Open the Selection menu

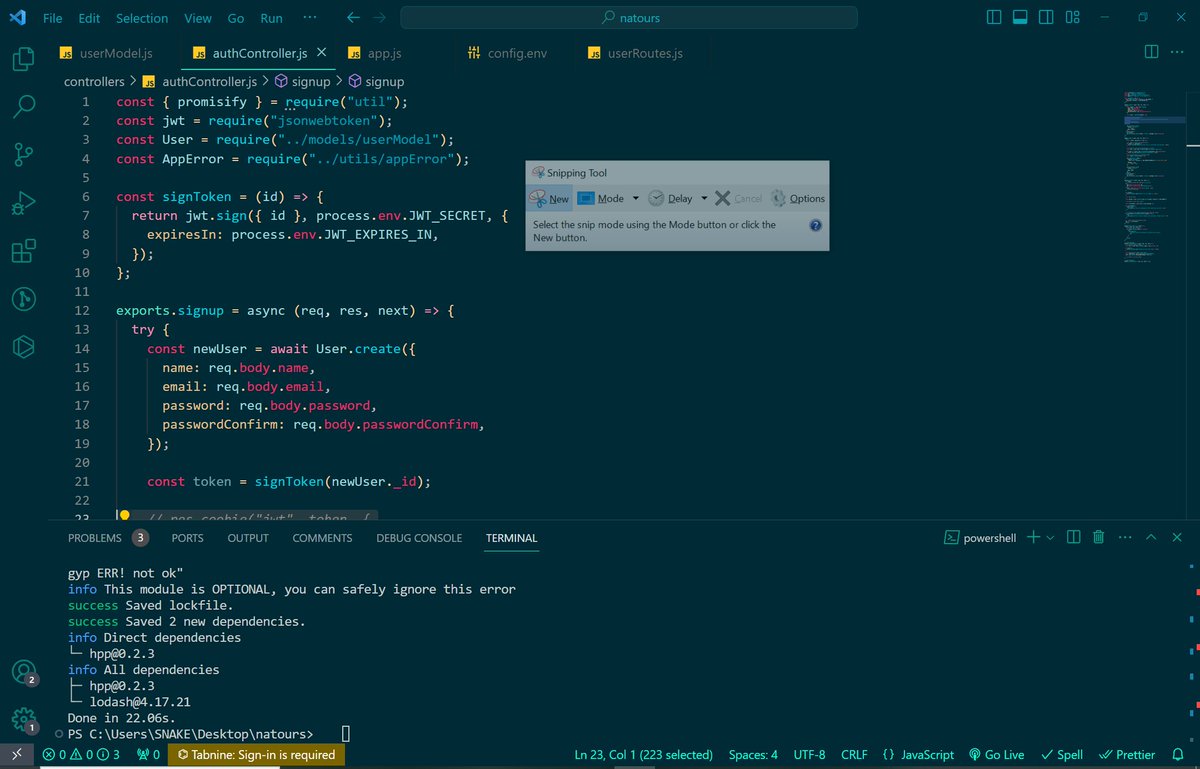tap(142, 18)
